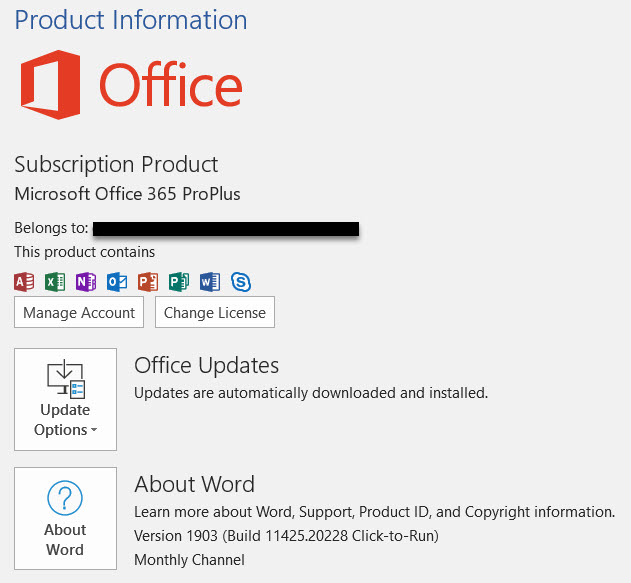
Task: Click the Office Updates heading
Action: click(206, 365)
